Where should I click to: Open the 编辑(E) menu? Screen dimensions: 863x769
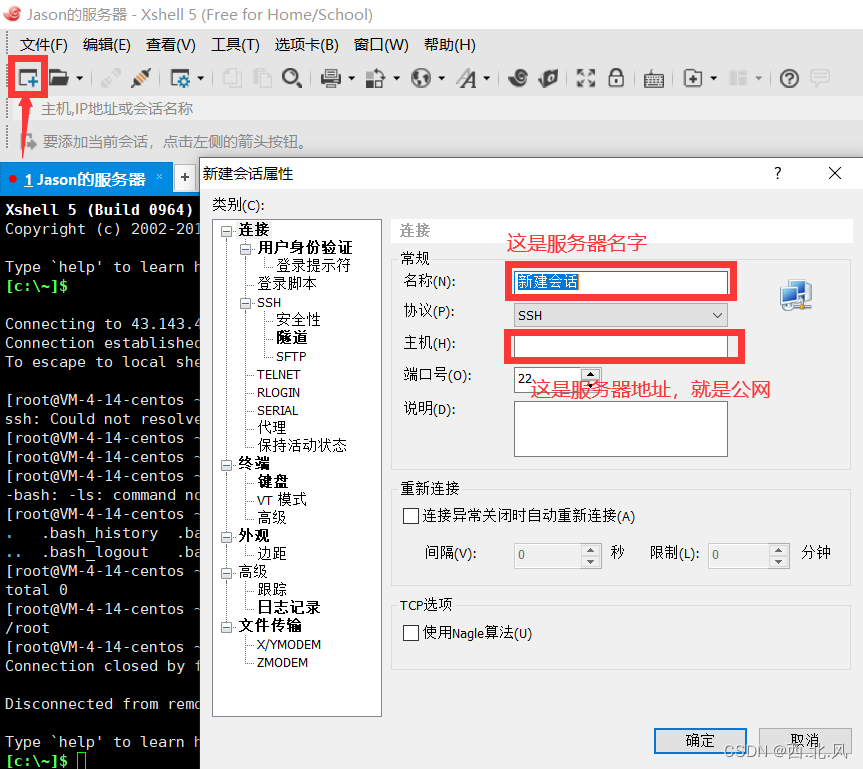(x=107, y=45)
